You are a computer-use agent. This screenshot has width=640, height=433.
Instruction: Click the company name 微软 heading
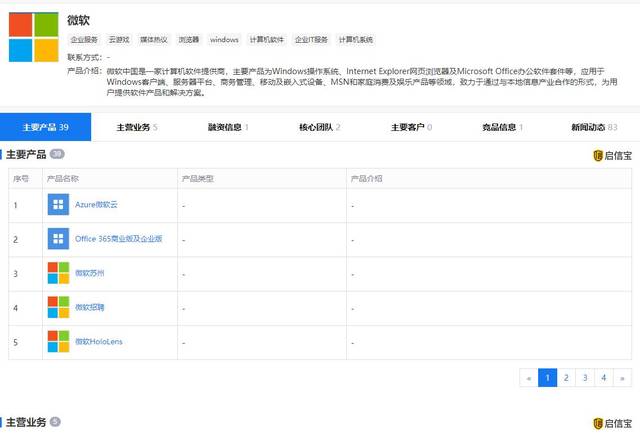point(78,20)
